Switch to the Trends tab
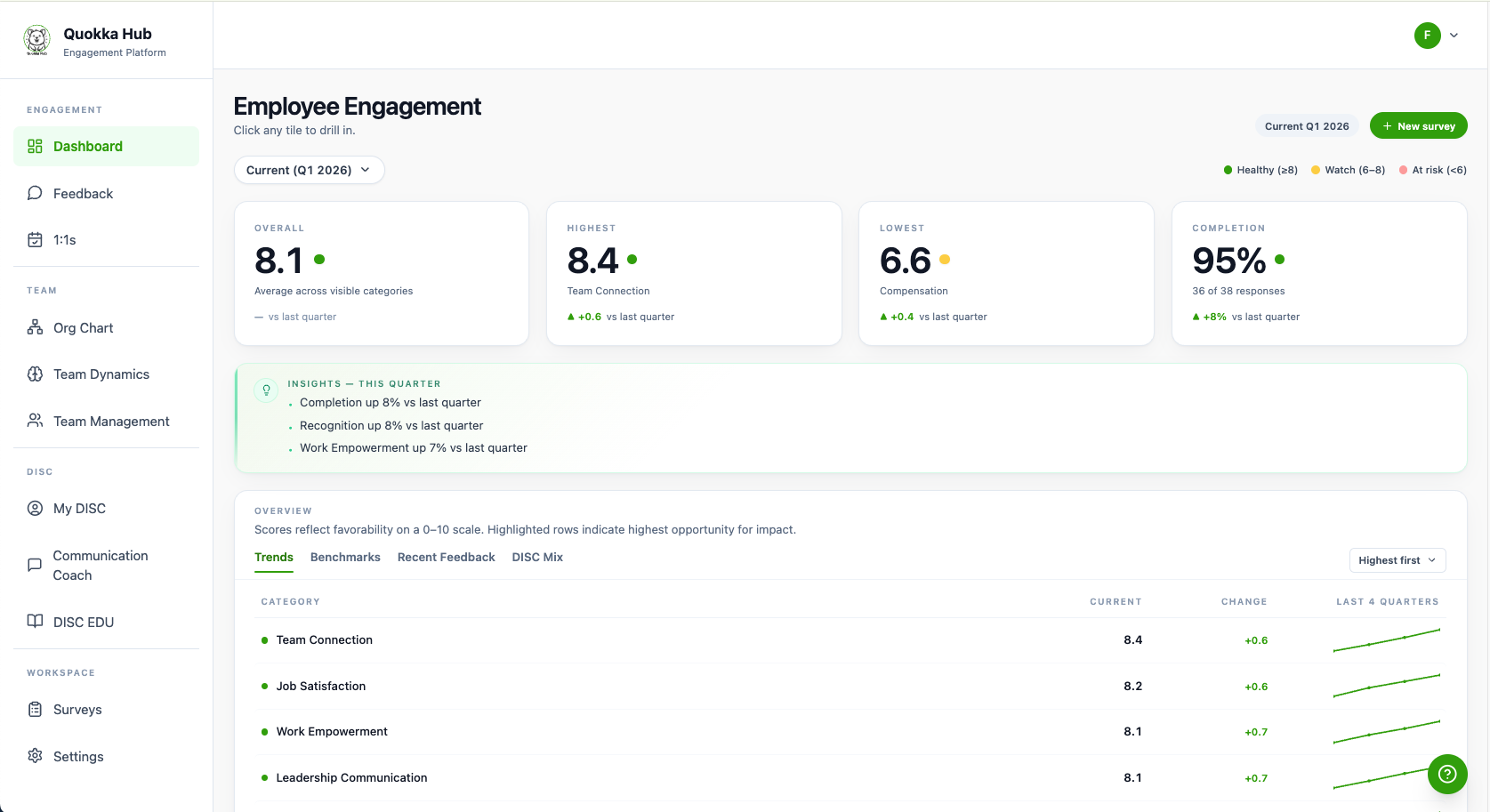 274,557
